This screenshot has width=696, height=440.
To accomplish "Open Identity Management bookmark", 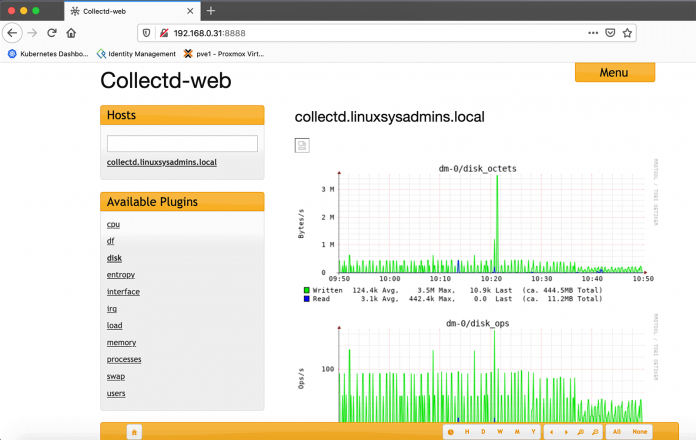I will click(x=136, y=54).
